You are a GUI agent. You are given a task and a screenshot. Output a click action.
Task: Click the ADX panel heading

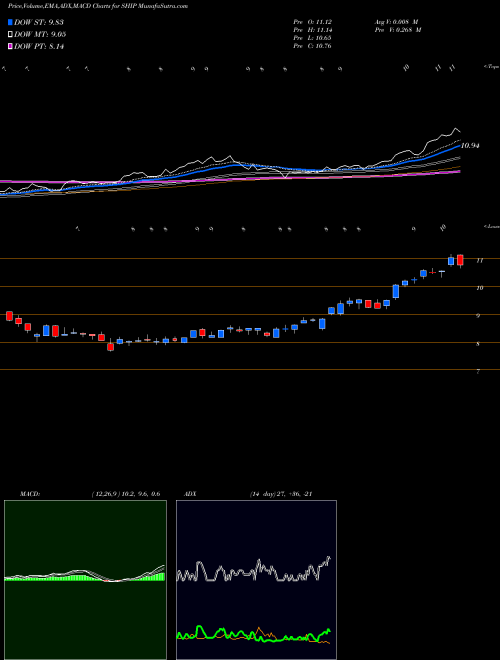coord(188,494)
